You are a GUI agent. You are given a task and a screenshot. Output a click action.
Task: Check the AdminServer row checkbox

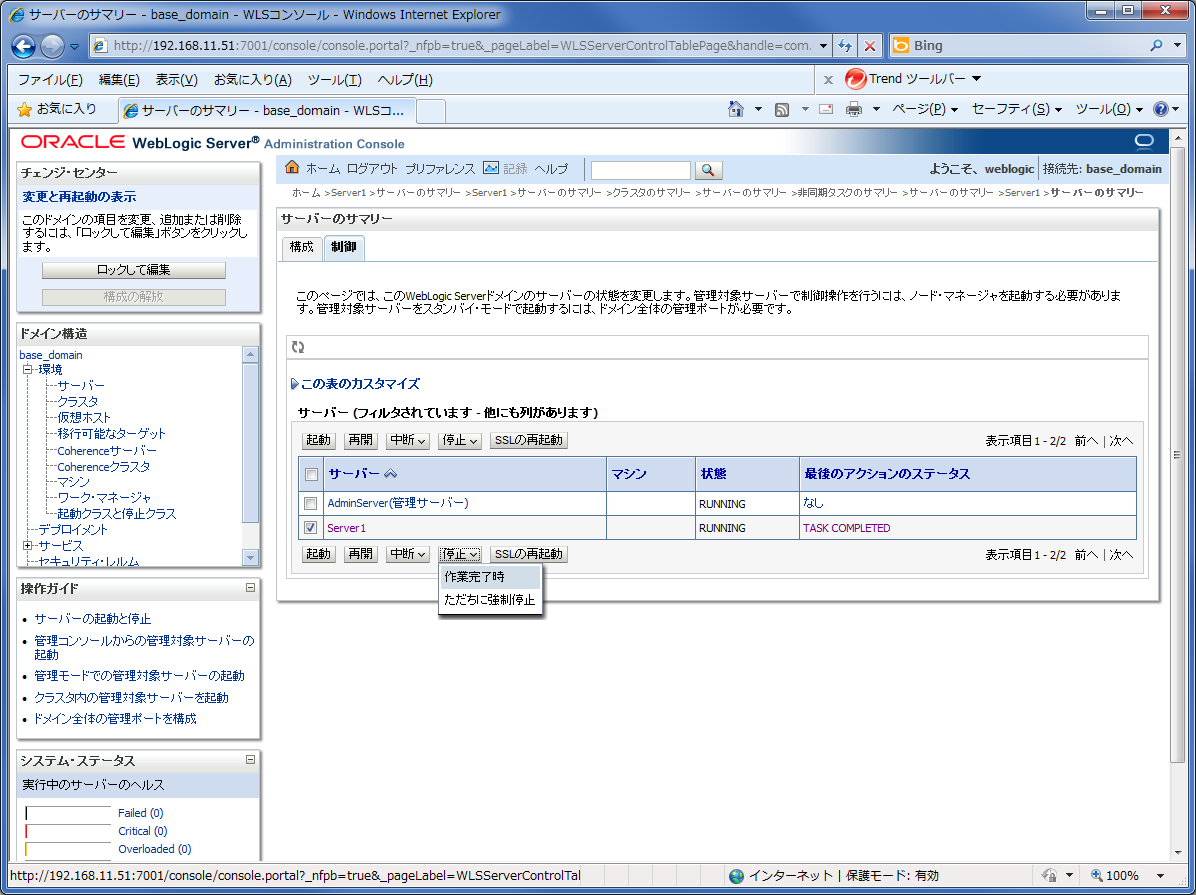point(310,504)
